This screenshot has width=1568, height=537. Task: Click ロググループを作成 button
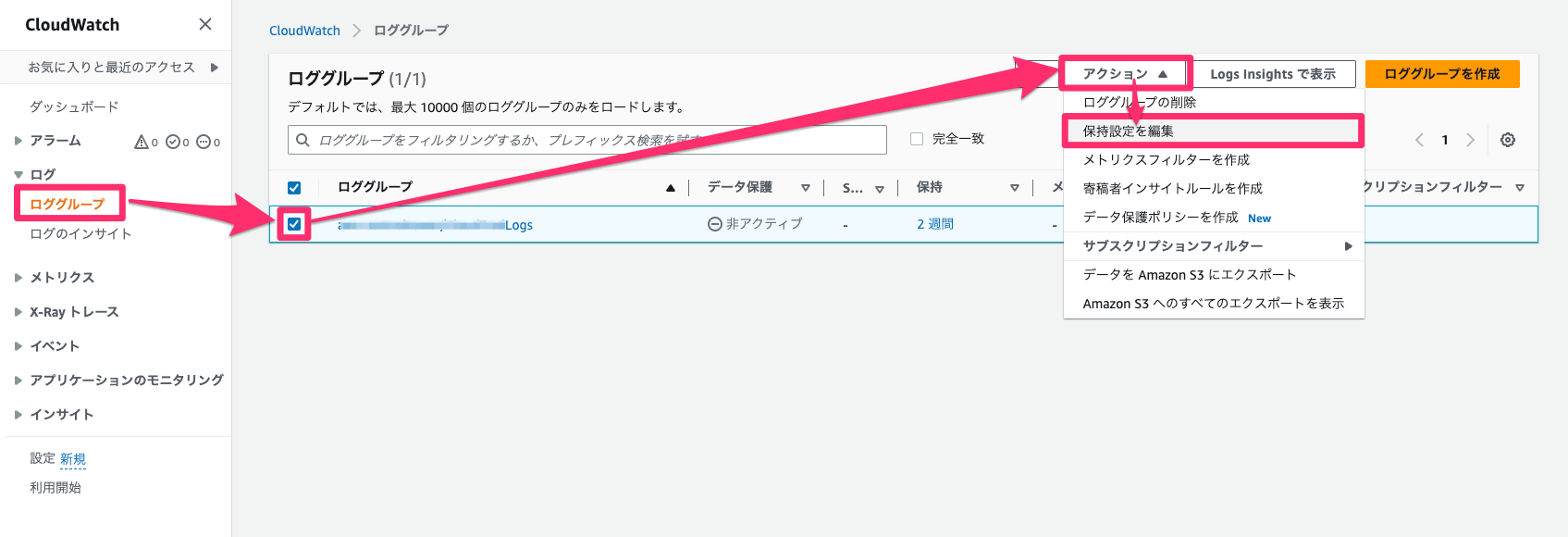click(1442, 74)
